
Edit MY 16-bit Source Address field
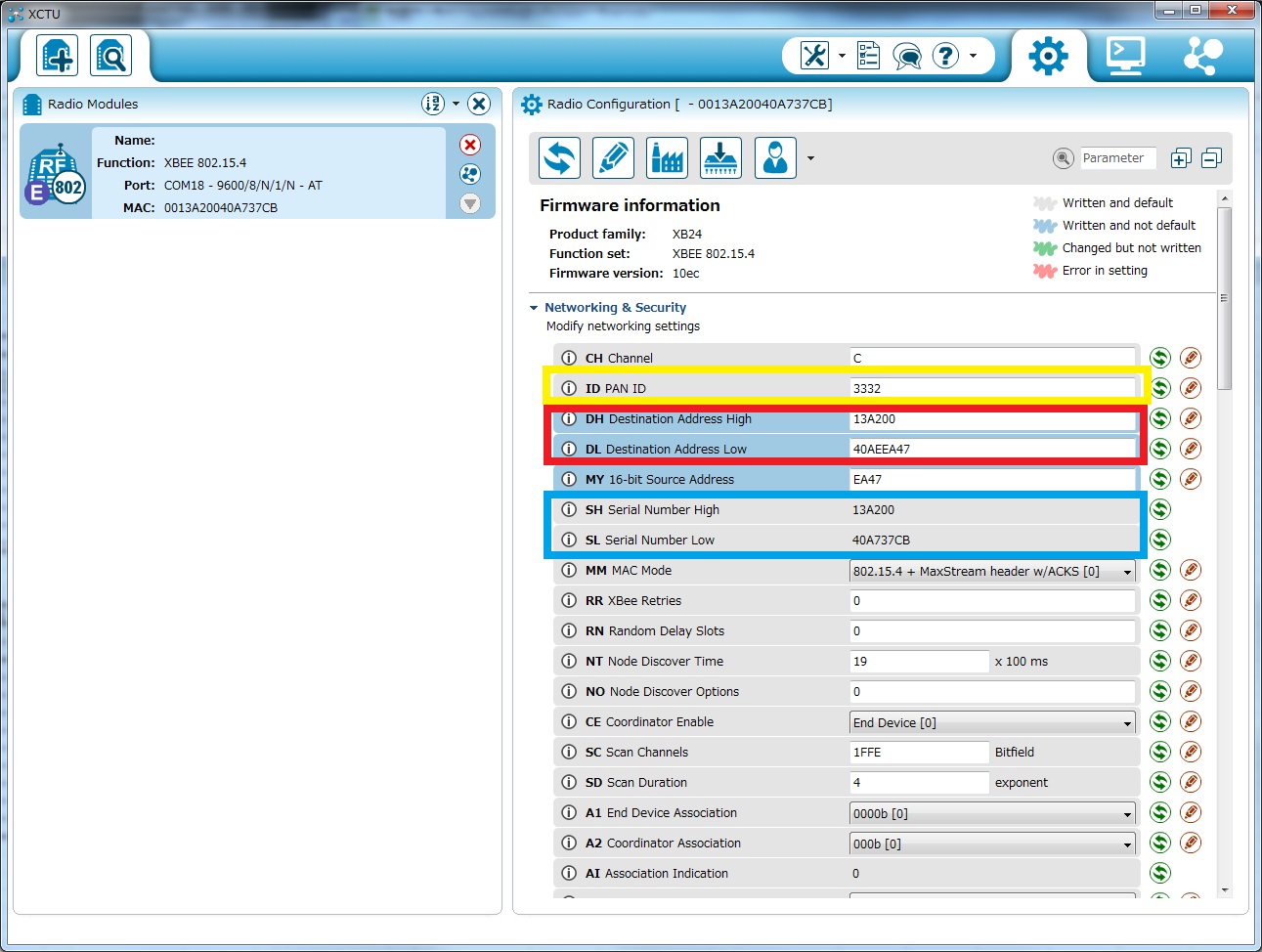click(992, 479)
